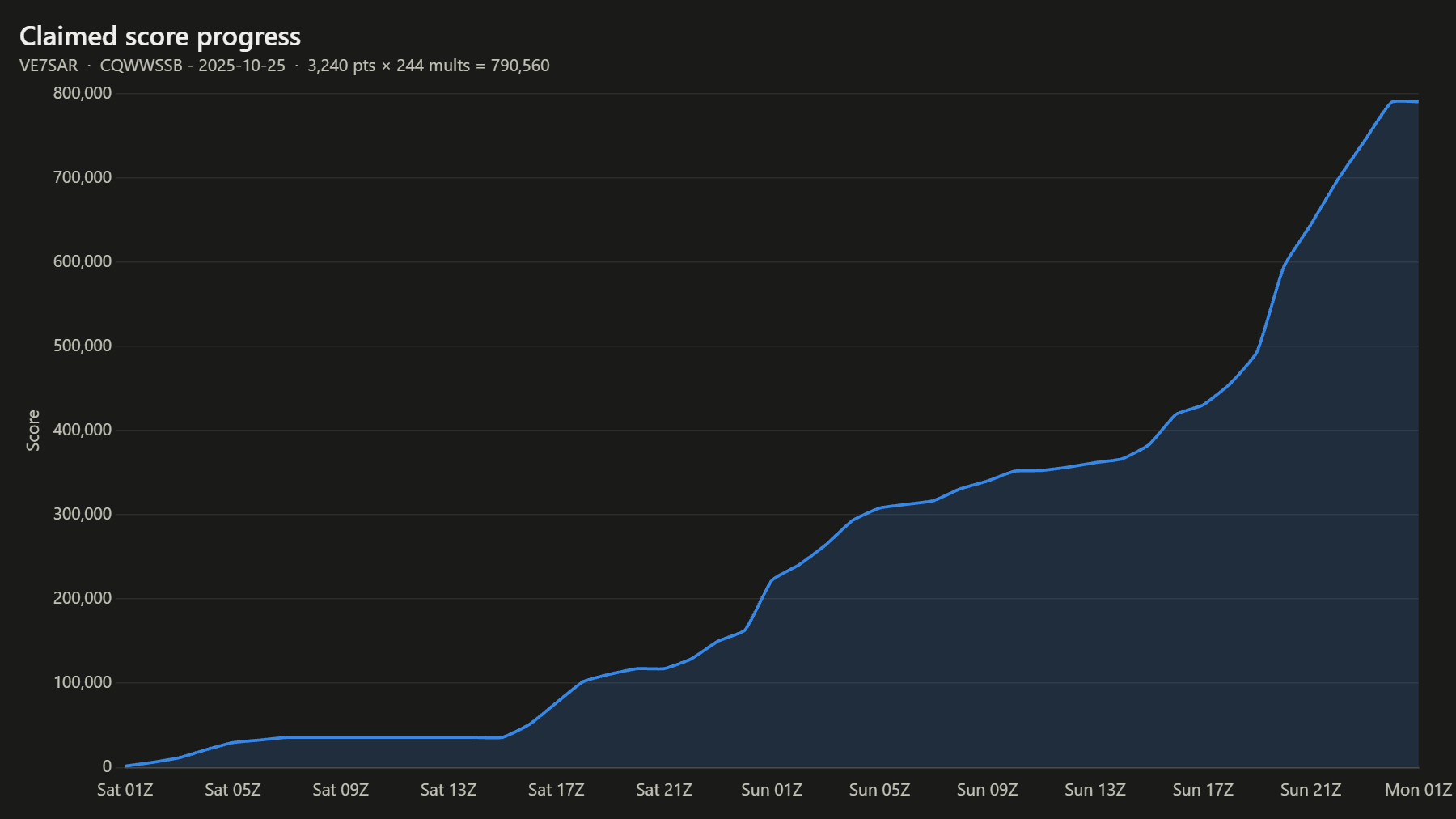The image size is (1456, 819).
Task: Click the 200,000 y-axis label
Action: click(83, 598)
